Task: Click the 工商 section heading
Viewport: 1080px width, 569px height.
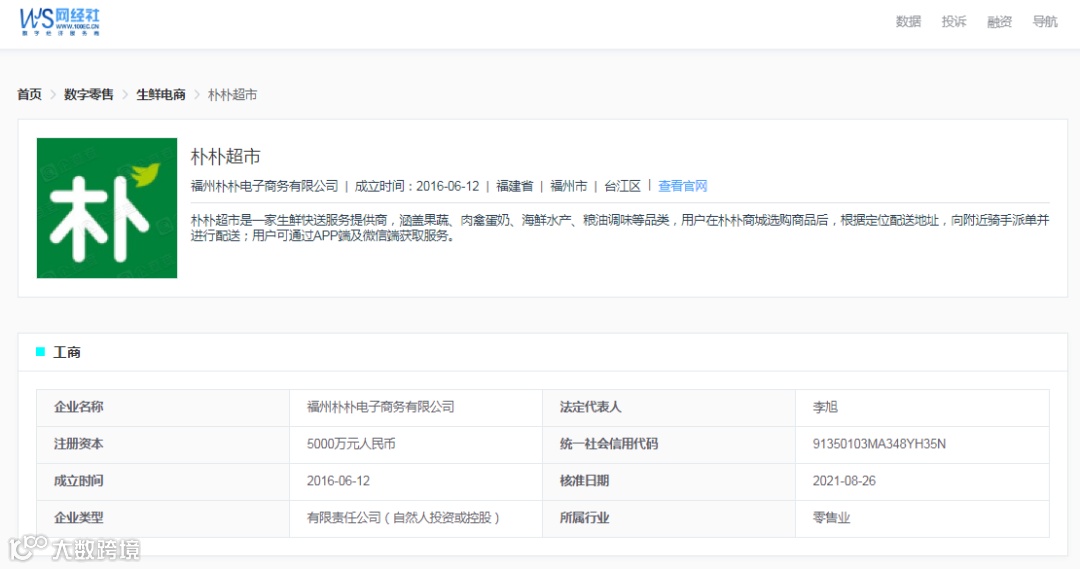Action: 67,352
